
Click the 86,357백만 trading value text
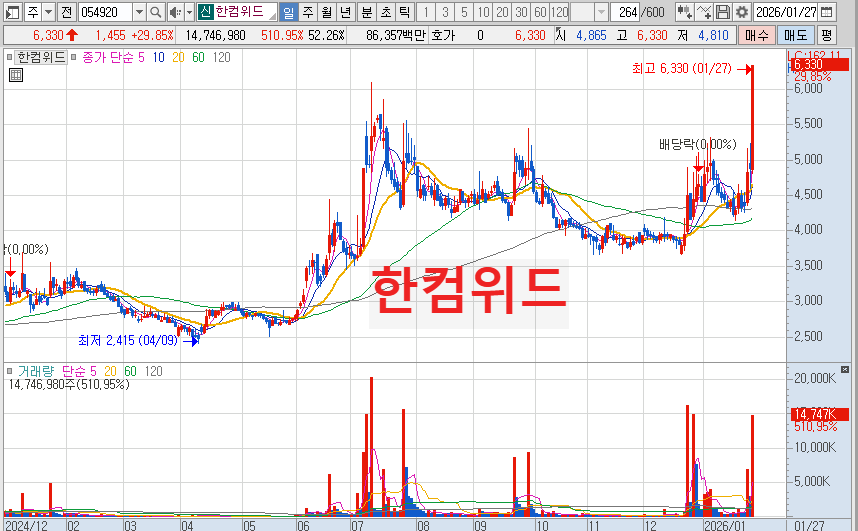click(396, 36)
